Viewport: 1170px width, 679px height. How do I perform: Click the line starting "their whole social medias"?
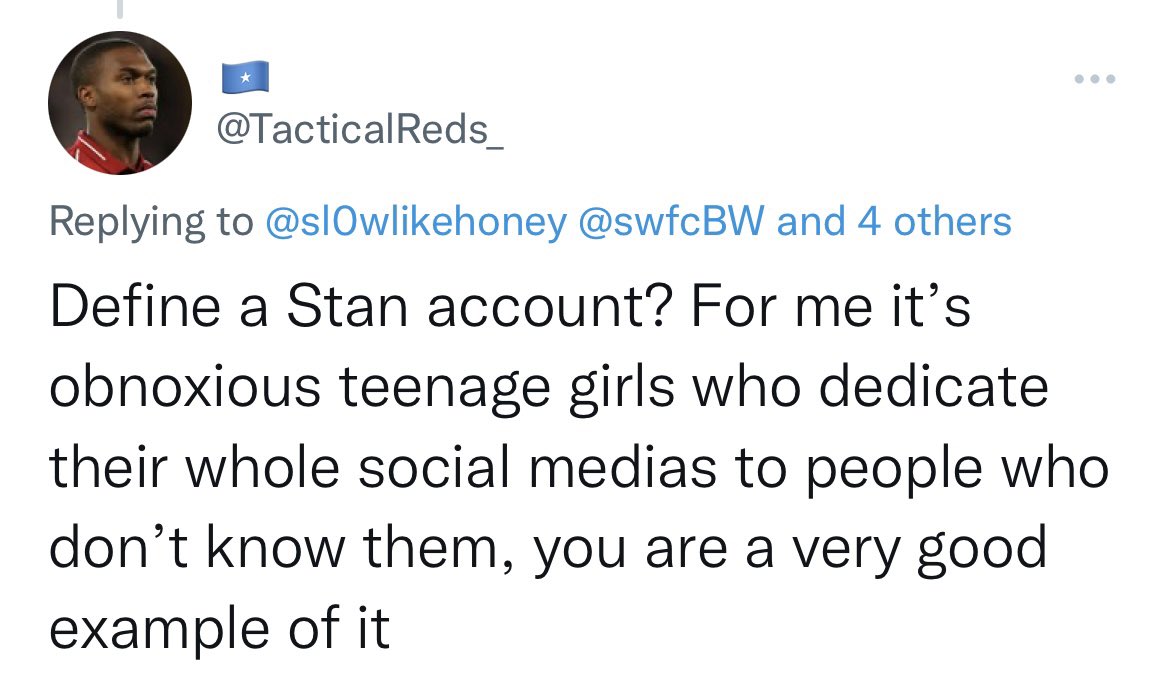click(x=579, y=468)
